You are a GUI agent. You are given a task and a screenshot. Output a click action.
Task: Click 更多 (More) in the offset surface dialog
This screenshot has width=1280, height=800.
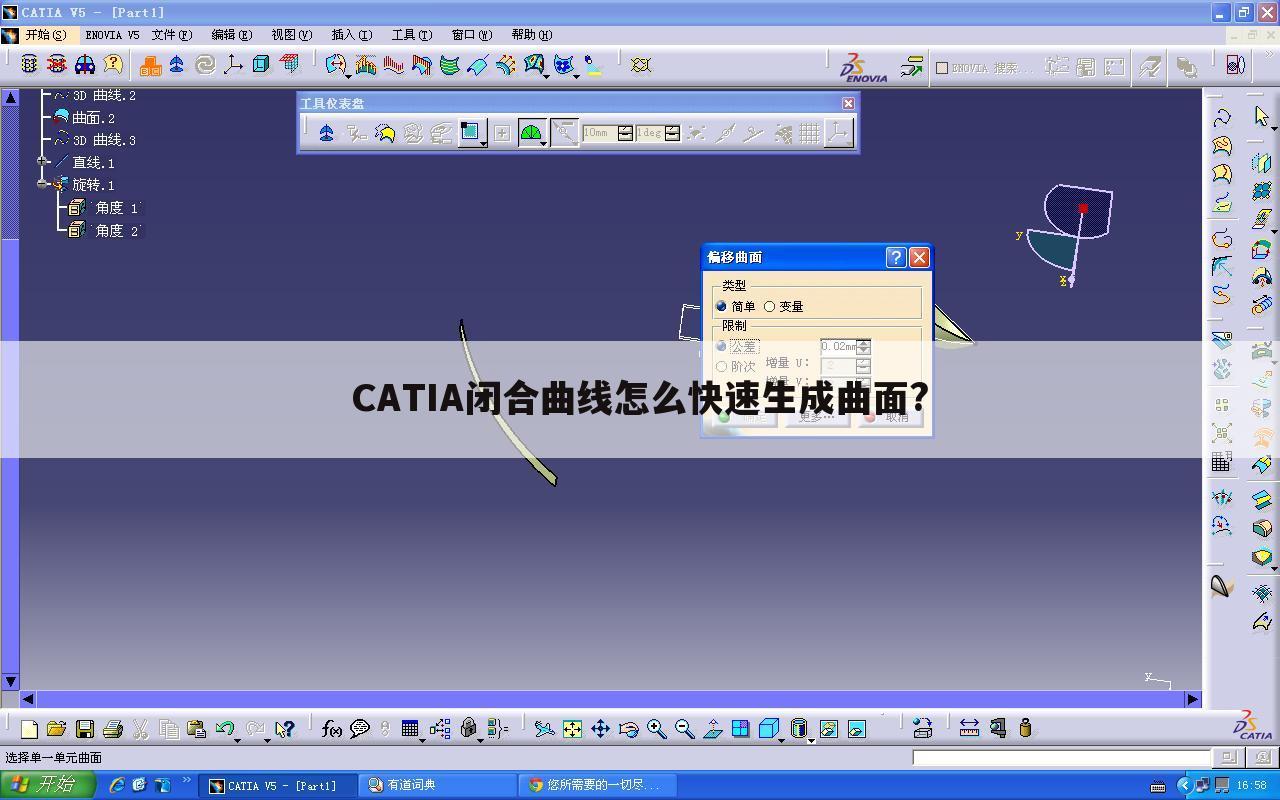point(817,417)
